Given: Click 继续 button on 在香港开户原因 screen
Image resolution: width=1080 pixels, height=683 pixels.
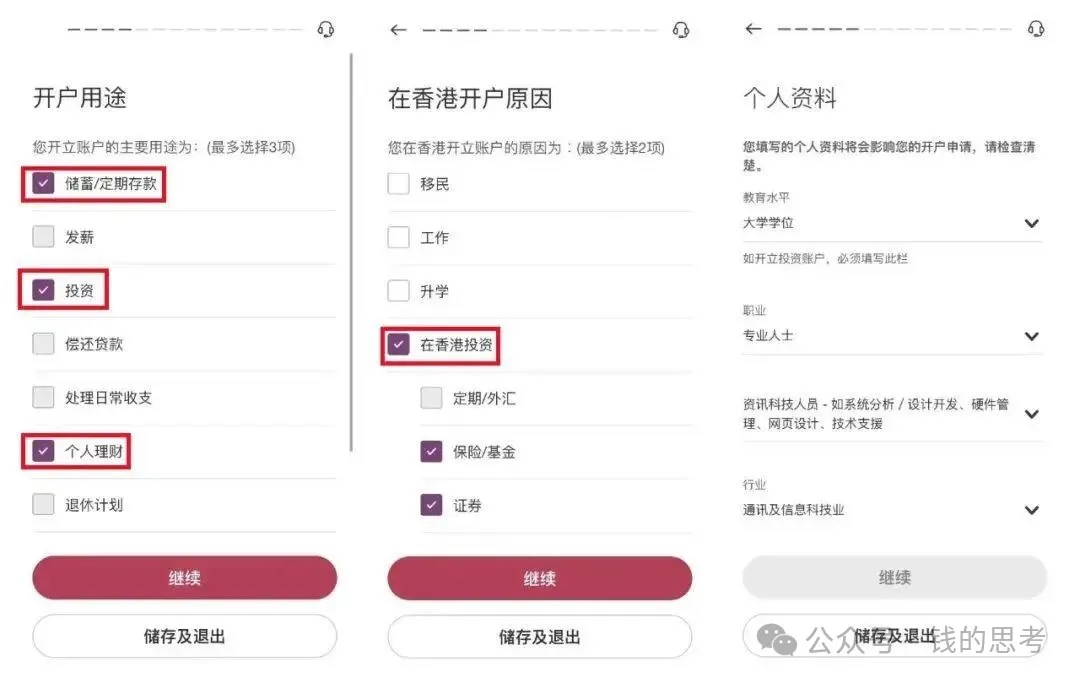Looking at the screenshot, I should pyautogui.click(x=539, y=578).
